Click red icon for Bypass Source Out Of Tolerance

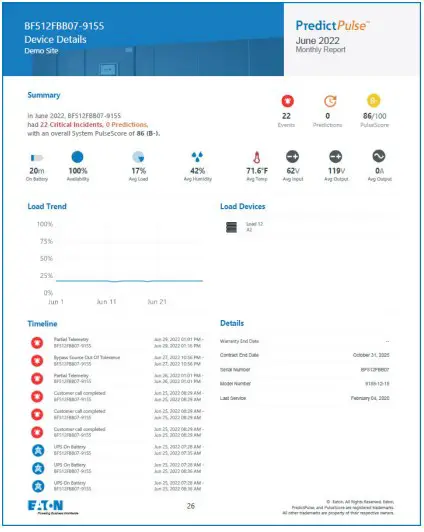point(37,361)
